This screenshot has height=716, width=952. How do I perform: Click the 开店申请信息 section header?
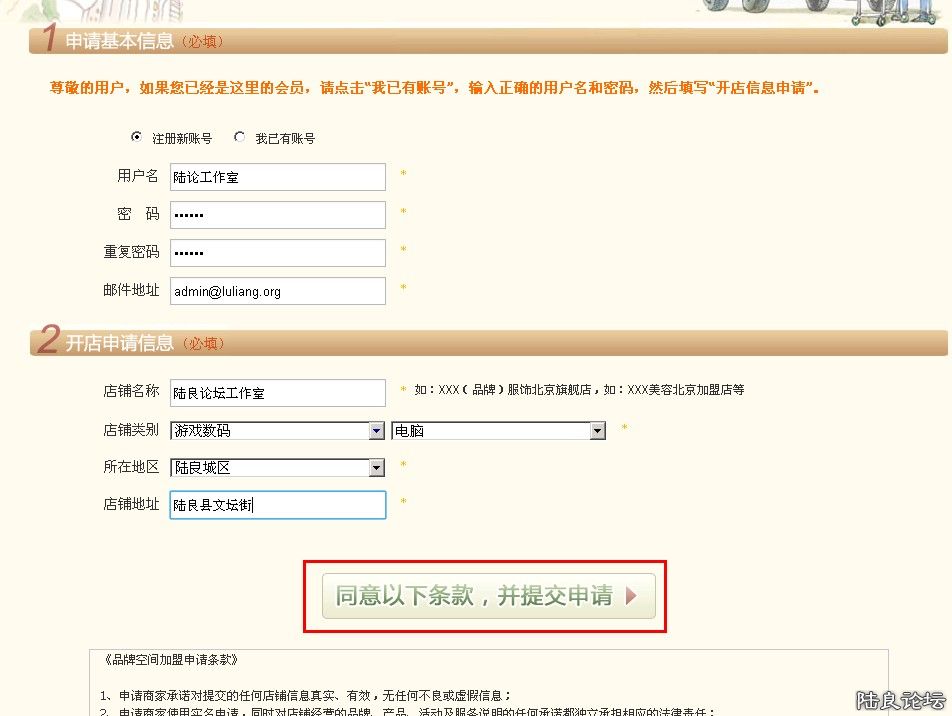point(118,343)
